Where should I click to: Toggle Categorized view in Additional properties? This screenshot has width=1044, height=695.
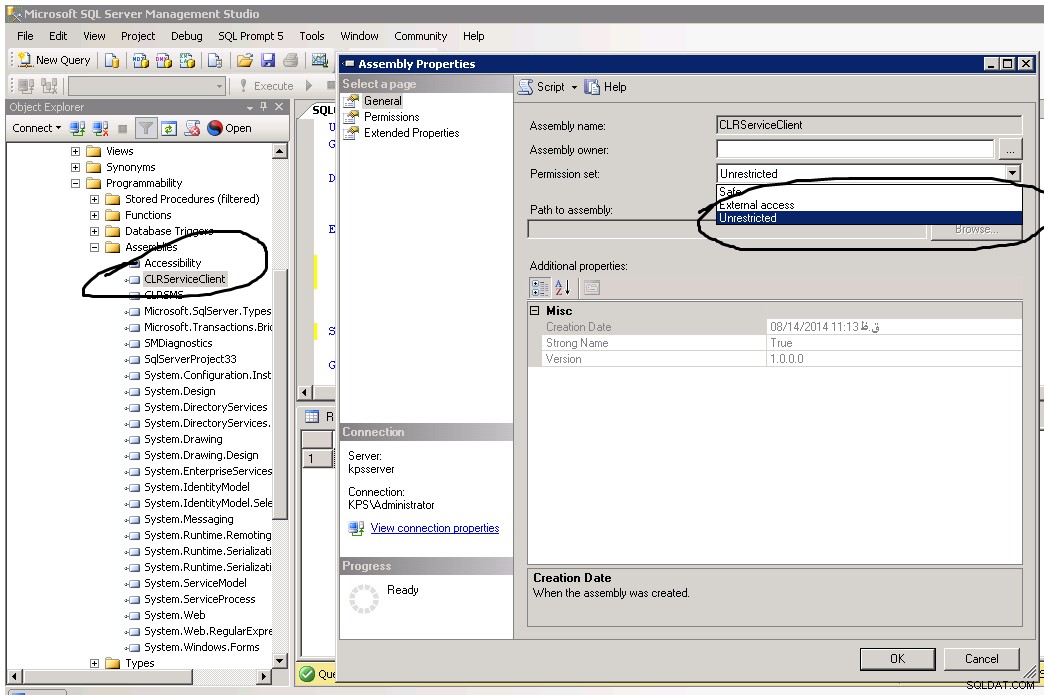click(x=539, y=288)
